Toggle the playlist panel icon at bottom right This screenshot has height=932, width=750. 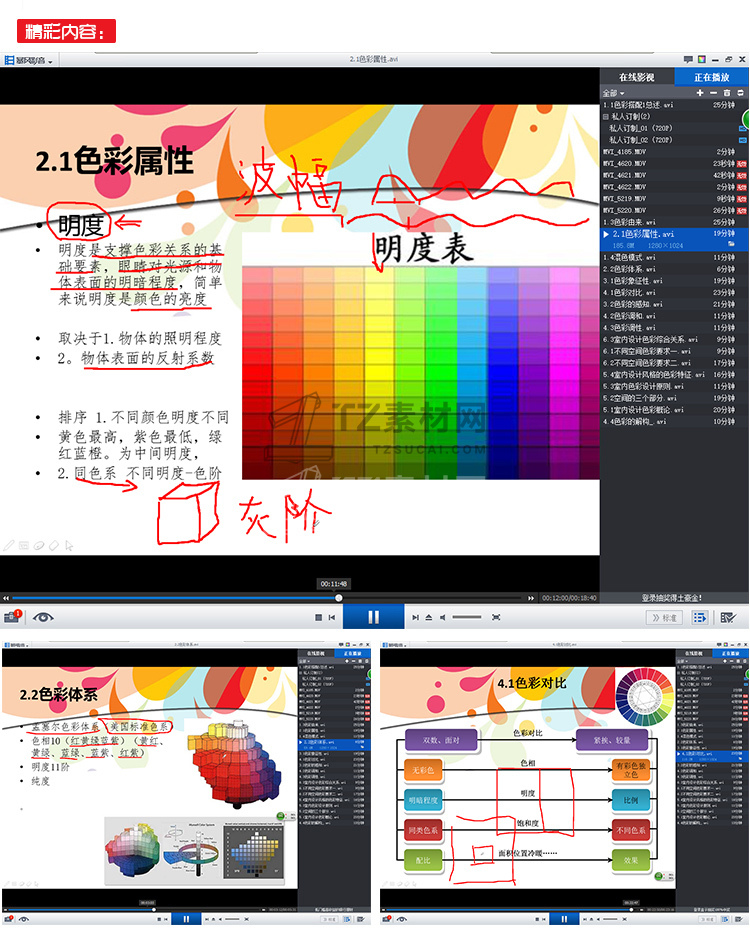coord(700,618)
